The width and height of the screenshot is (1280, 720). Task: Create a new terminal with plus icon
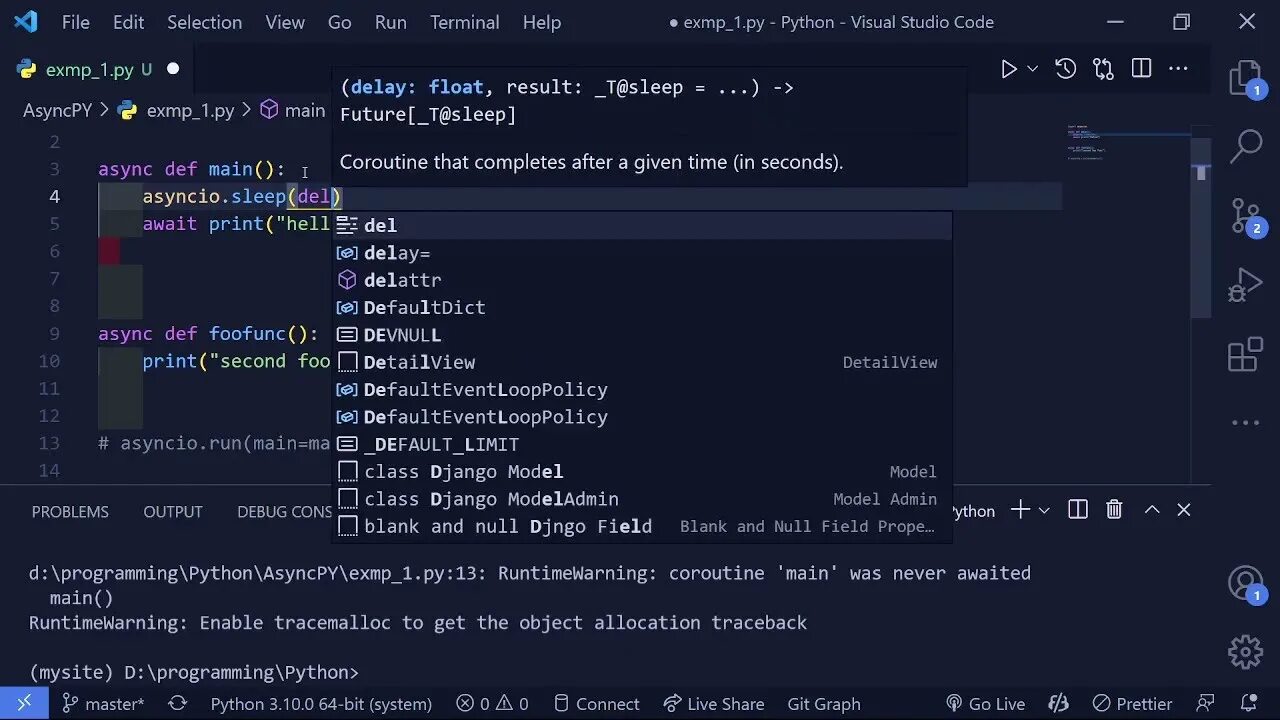(1019, 510)
